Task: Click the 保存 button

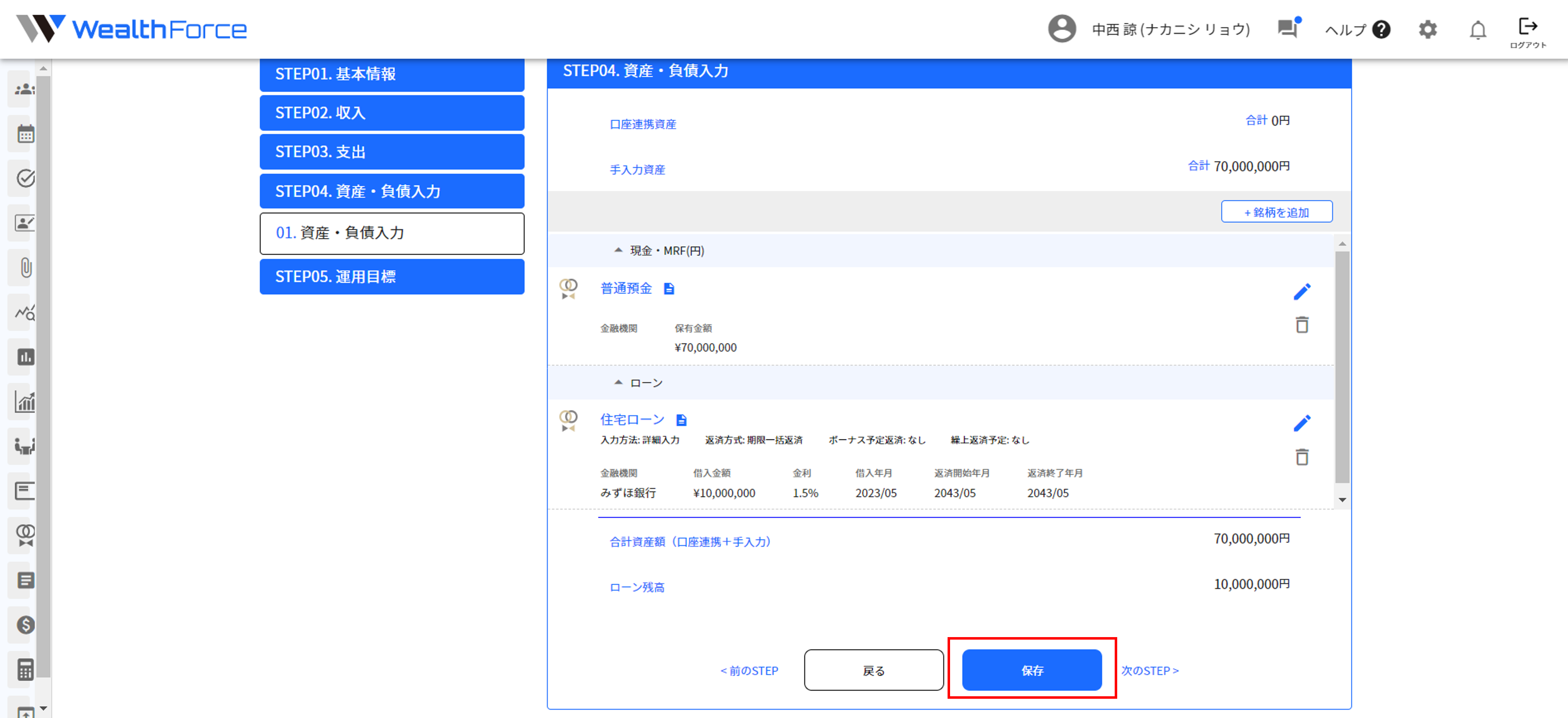Action: tap(1032, 670)
